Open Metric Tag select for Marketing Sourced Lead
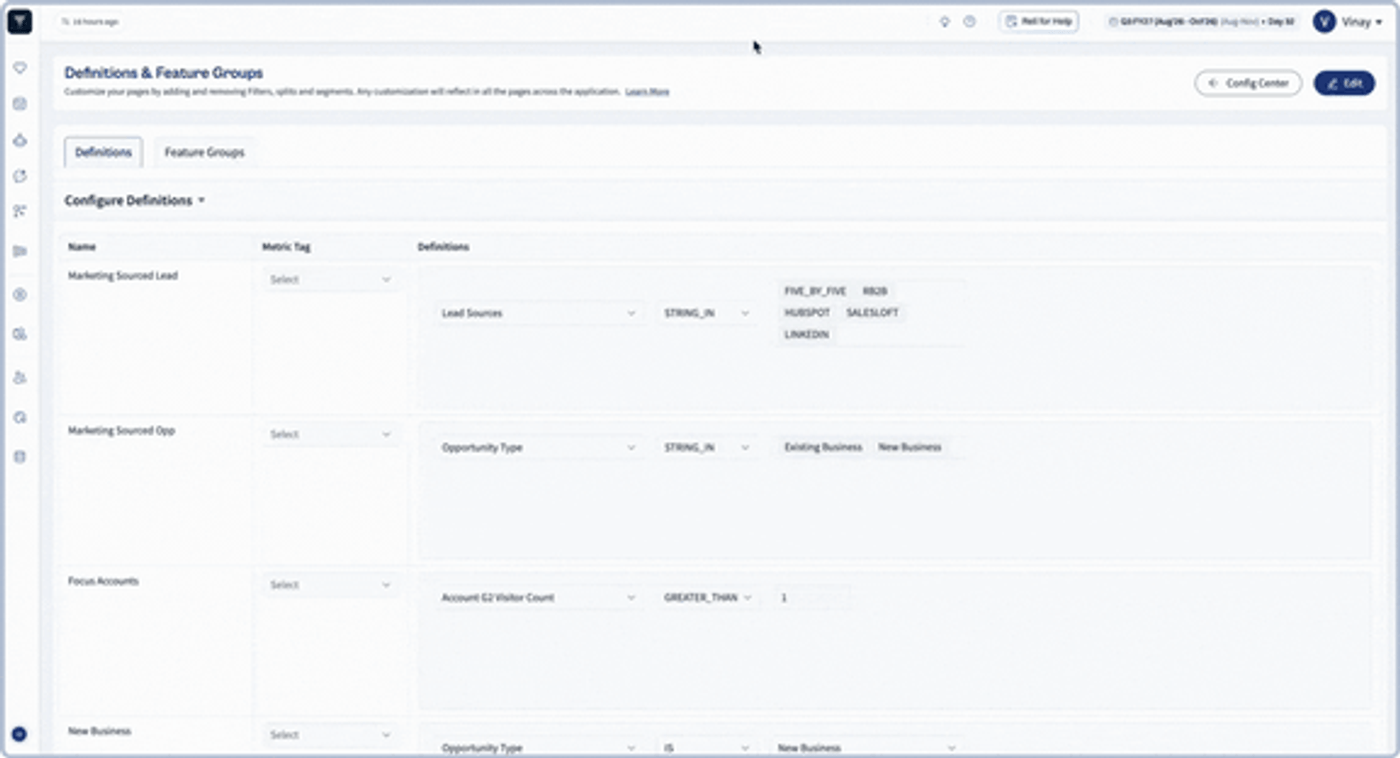This screenshot has height=758, width=1400. pos(330,280)
